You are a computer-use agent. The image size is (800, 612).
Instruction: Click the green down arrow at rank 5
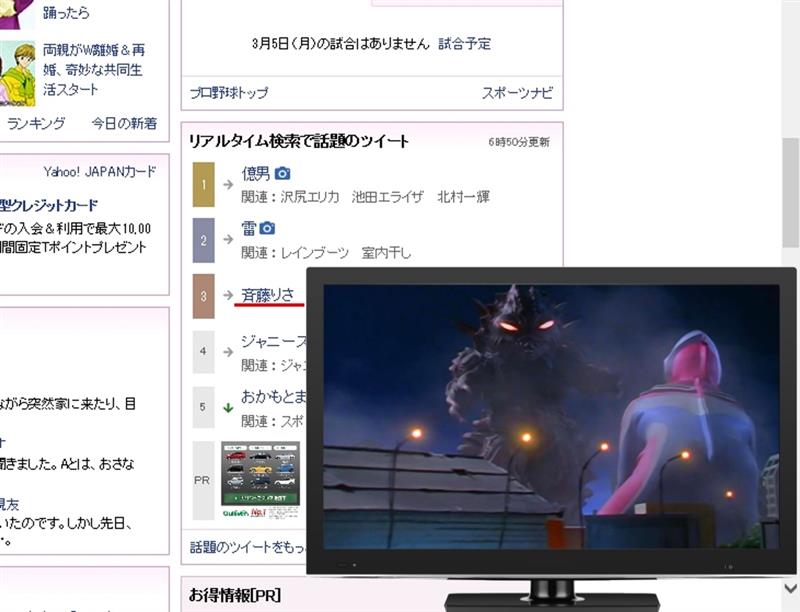[x=228, y=407]
